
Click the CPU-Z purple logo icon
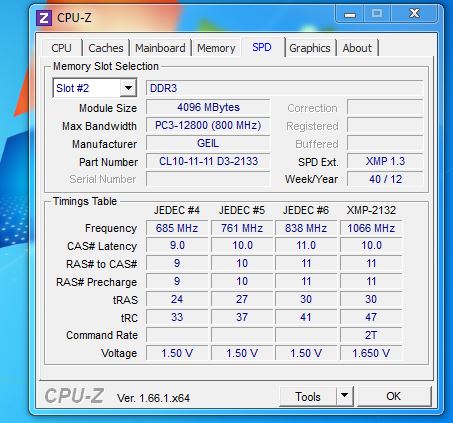tap(44, 18)
